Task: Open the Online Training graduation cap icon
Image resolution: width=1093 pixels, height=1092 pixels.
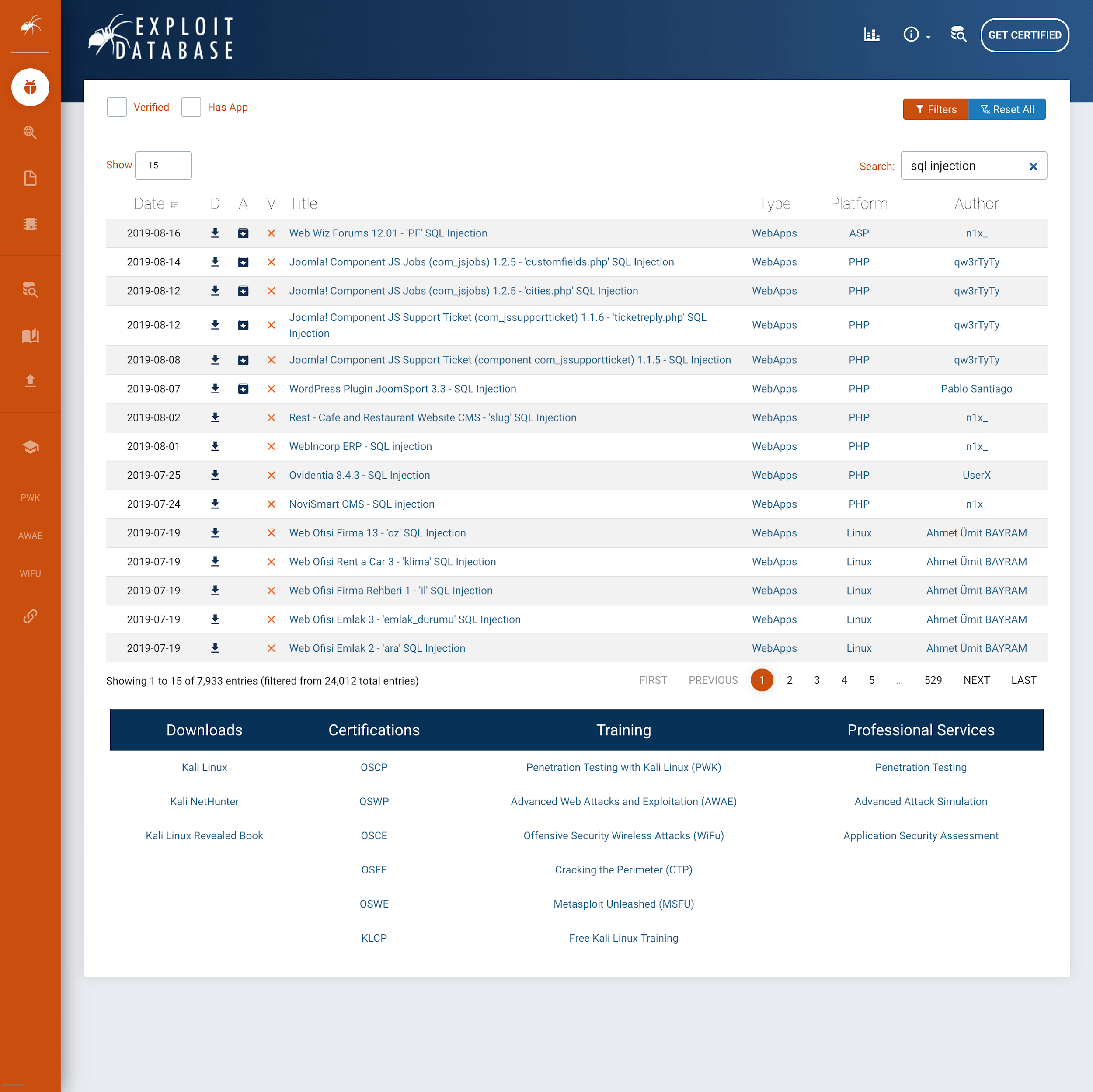Action: coord(31,446)
